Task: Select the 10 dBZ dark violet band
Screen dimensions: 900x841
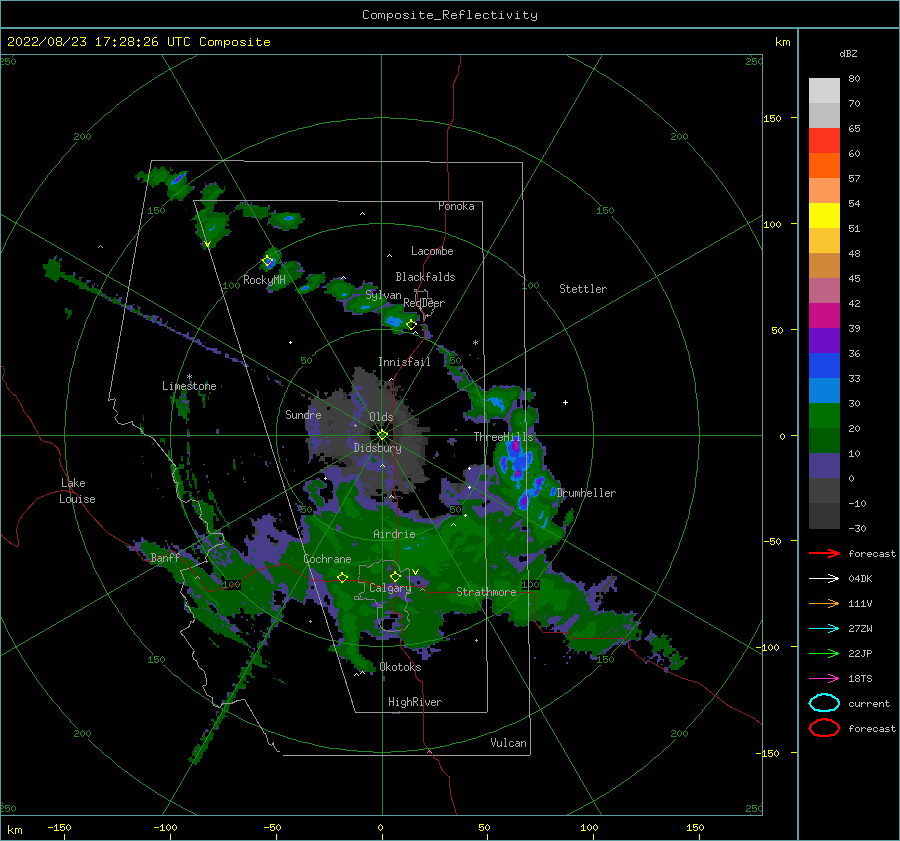Action: pos(824,465)
